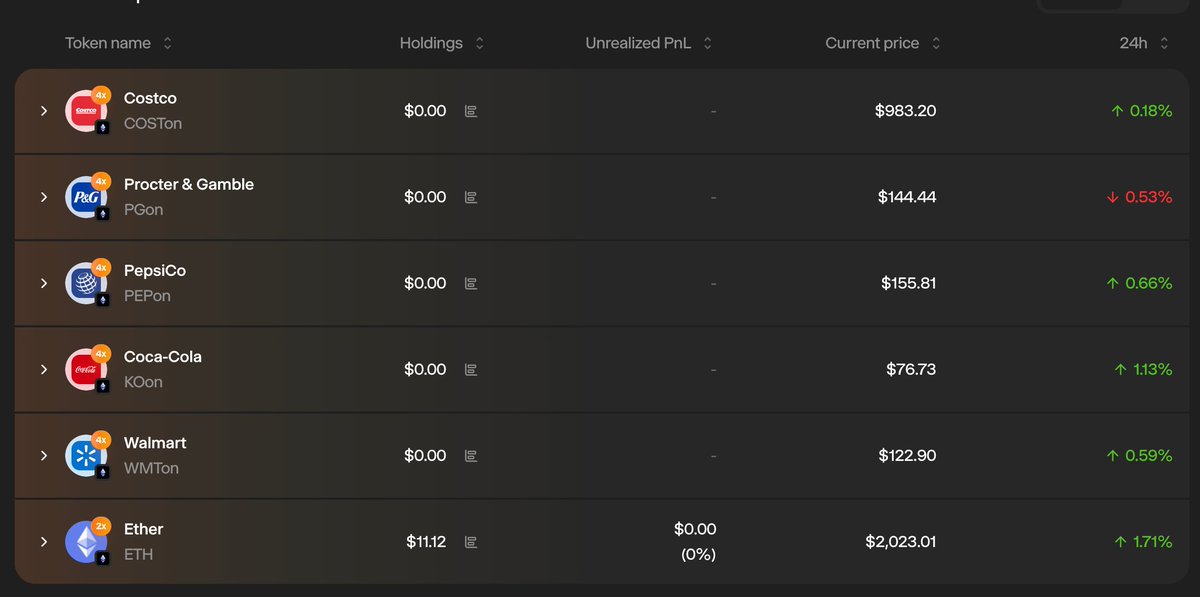
Task: Sort by Current price column
Action: tap(883, 43)
